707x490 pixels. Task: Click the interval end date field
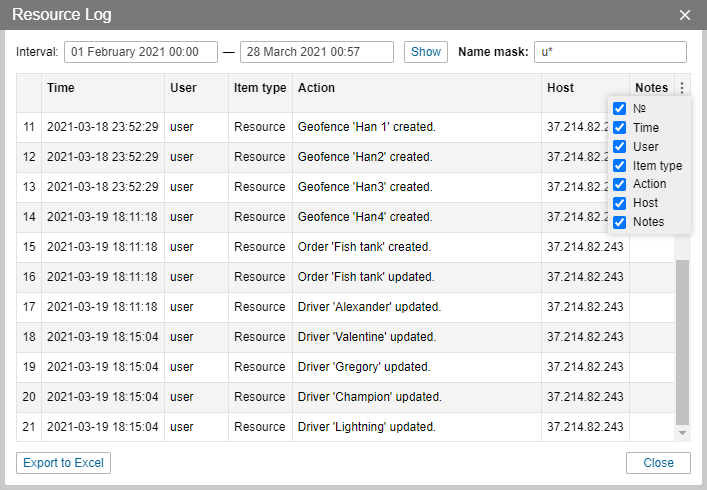pos(316,52)
